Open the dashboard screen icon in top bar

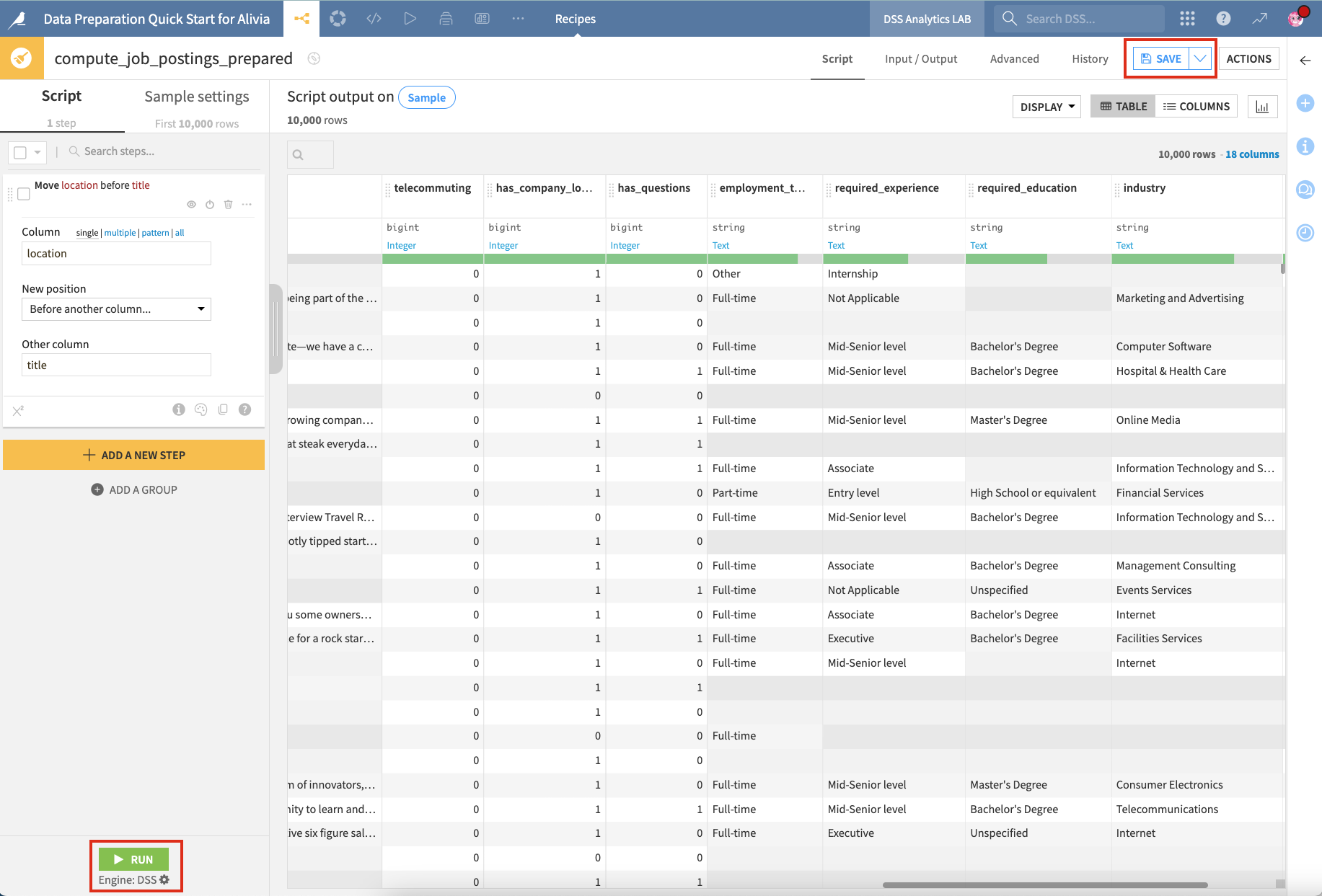482,19
